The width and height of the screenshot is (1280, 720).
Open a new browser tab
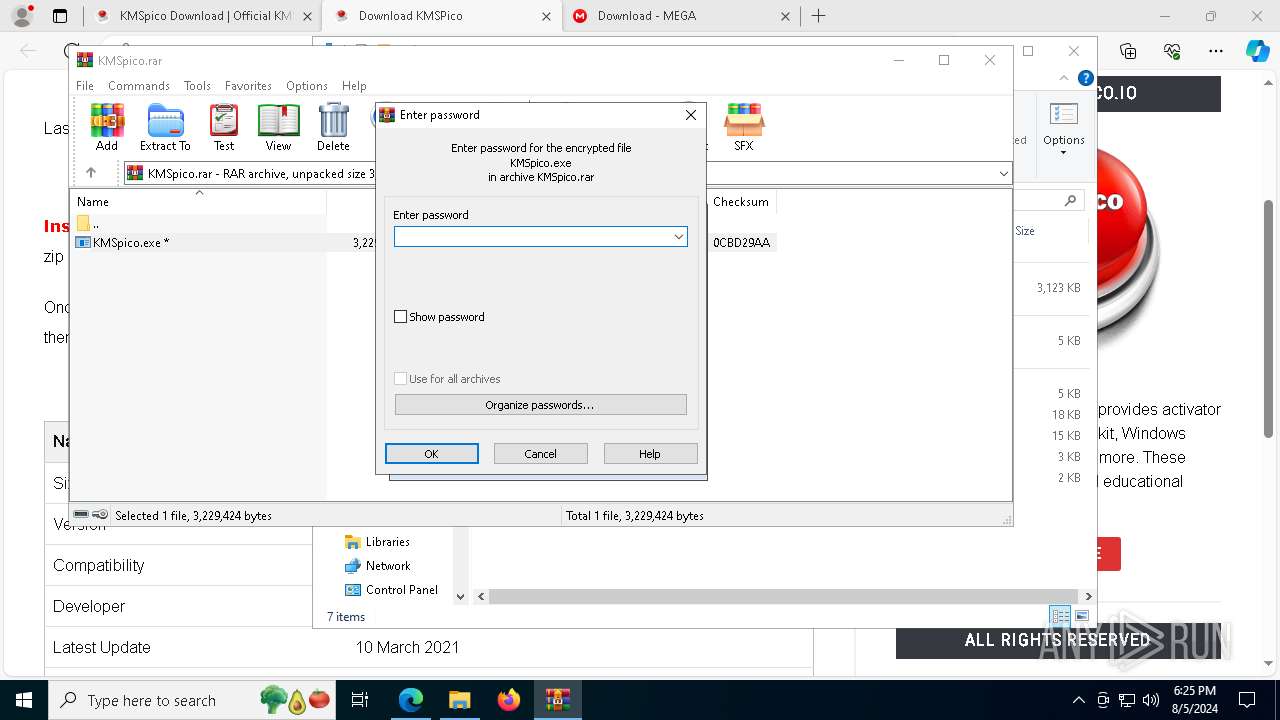click(818, 16)
